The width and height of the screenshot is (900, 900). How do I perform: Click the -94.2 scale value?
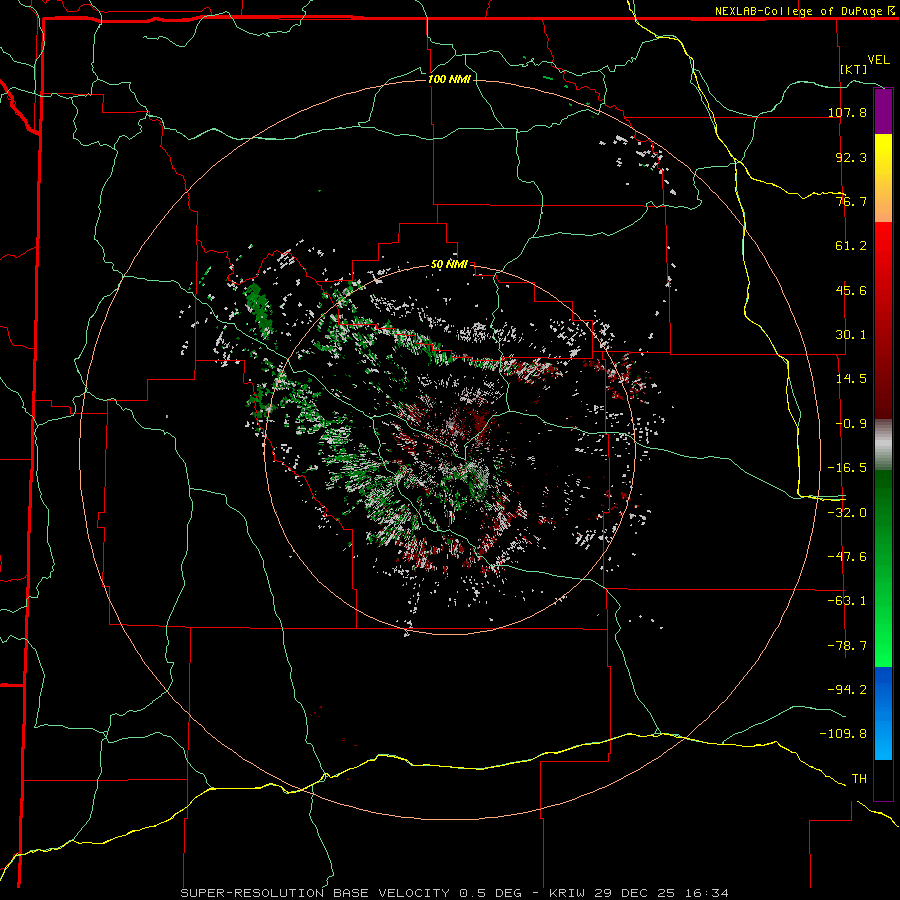coord(847,690)
